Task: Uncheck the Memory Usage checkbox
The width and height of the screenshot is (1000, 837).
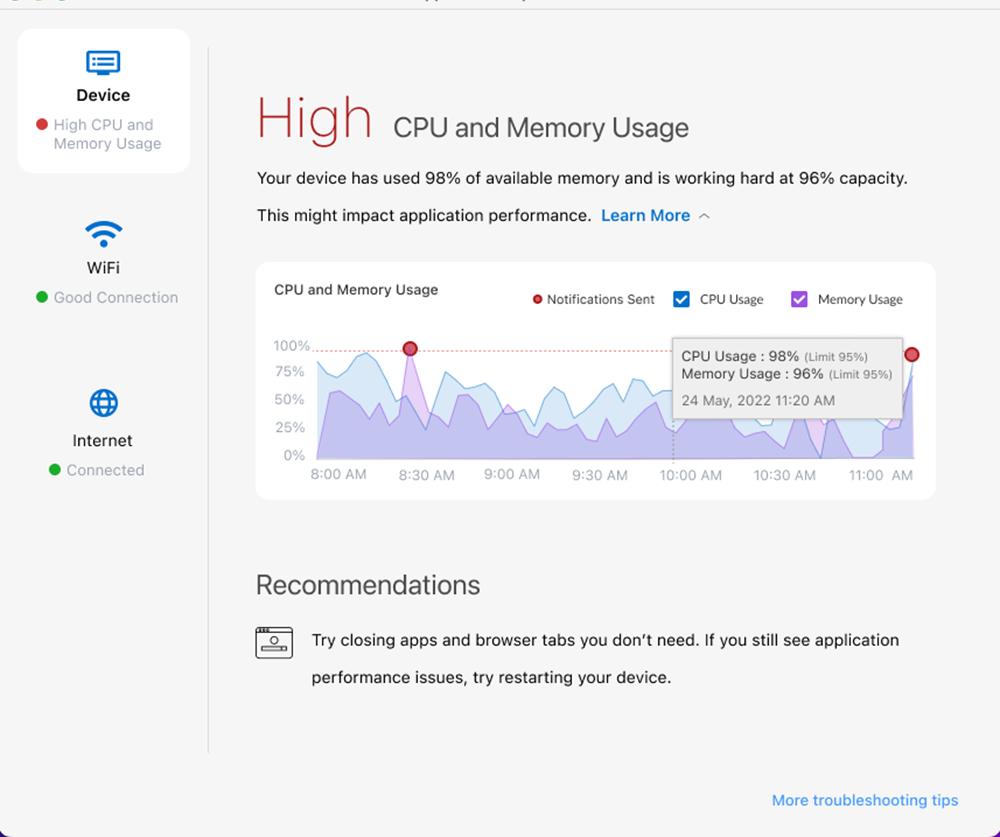Action: tap(799, 299)
